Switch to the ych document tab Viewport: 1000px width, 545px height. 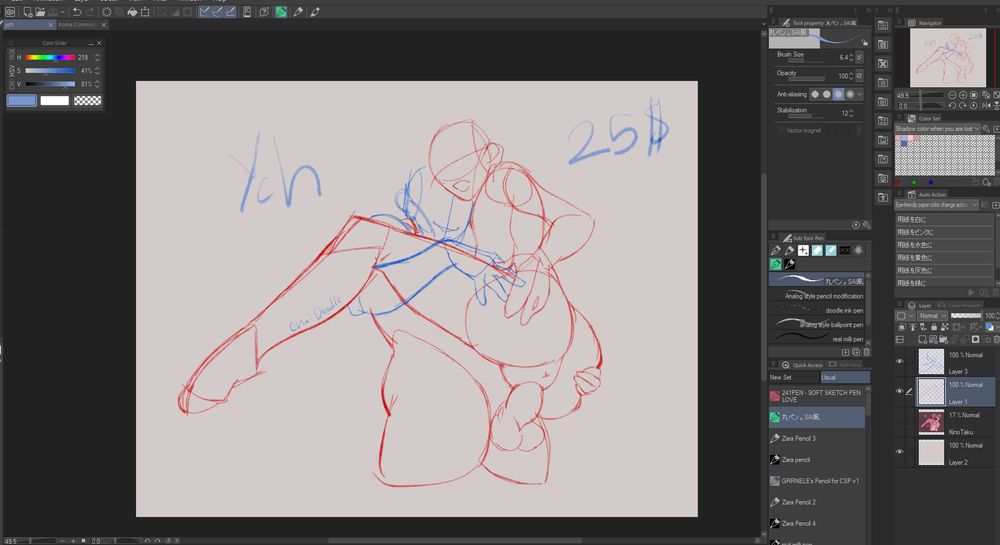[29, 25]
